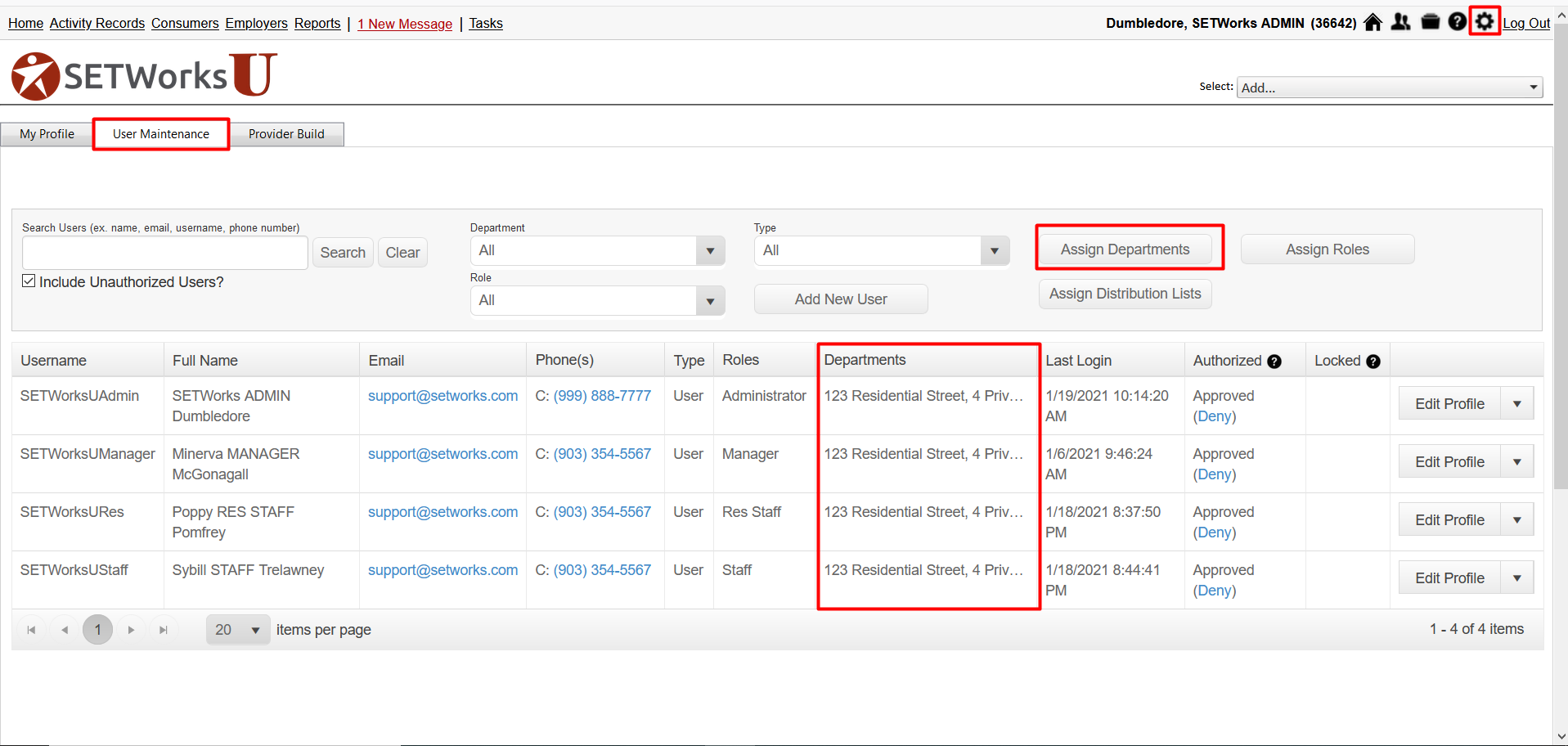
Task: Expand Edit Profile arrow for SETWorksUAdmin
Action: coord(1517,404)
